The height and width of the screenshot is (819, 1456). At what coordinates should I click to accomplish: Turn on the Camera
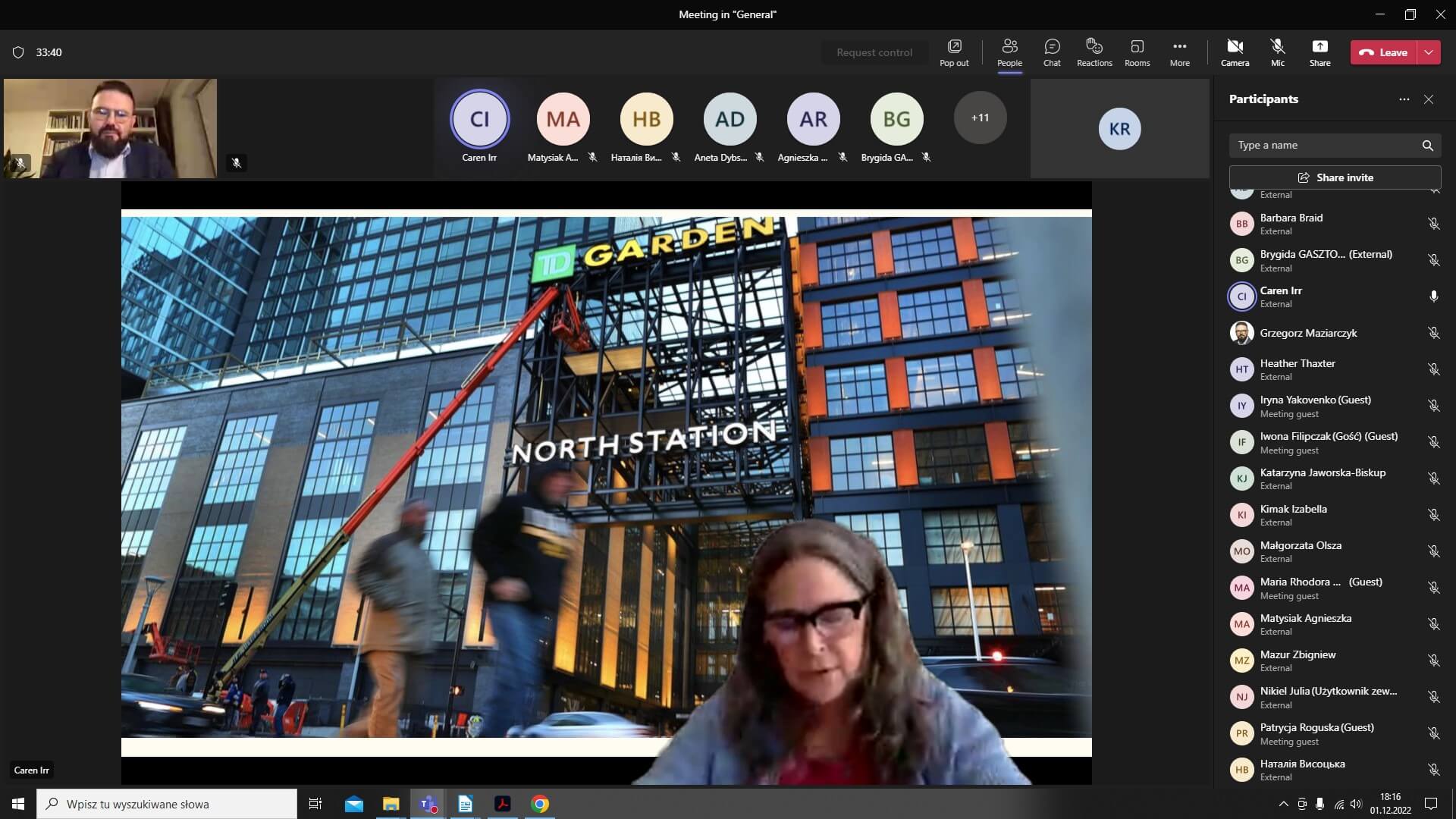click(1235, 52)
